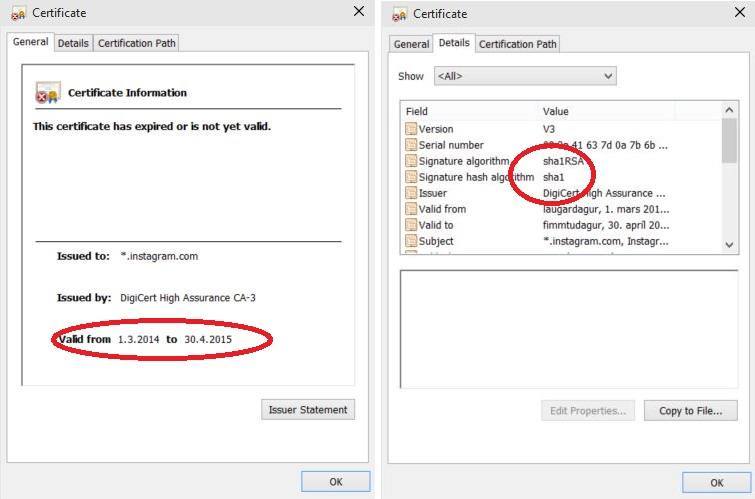Viewport: 755px width, 499px height.
Task: Click the Certificate Information warning icon
Action: [x=48, y=92]
